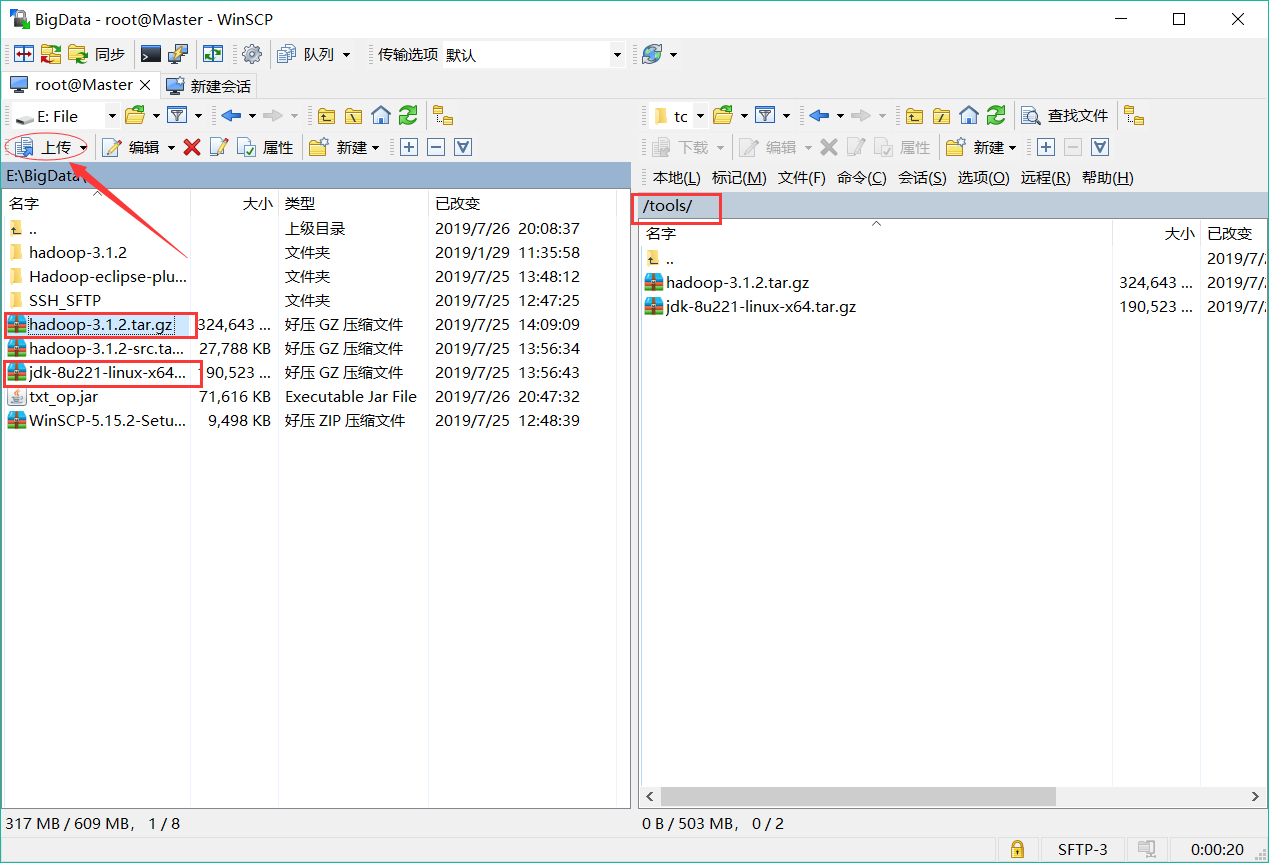1269x863 pixels.
Task: Open the local drive E: File dropdown
Action: coord(66,116)
